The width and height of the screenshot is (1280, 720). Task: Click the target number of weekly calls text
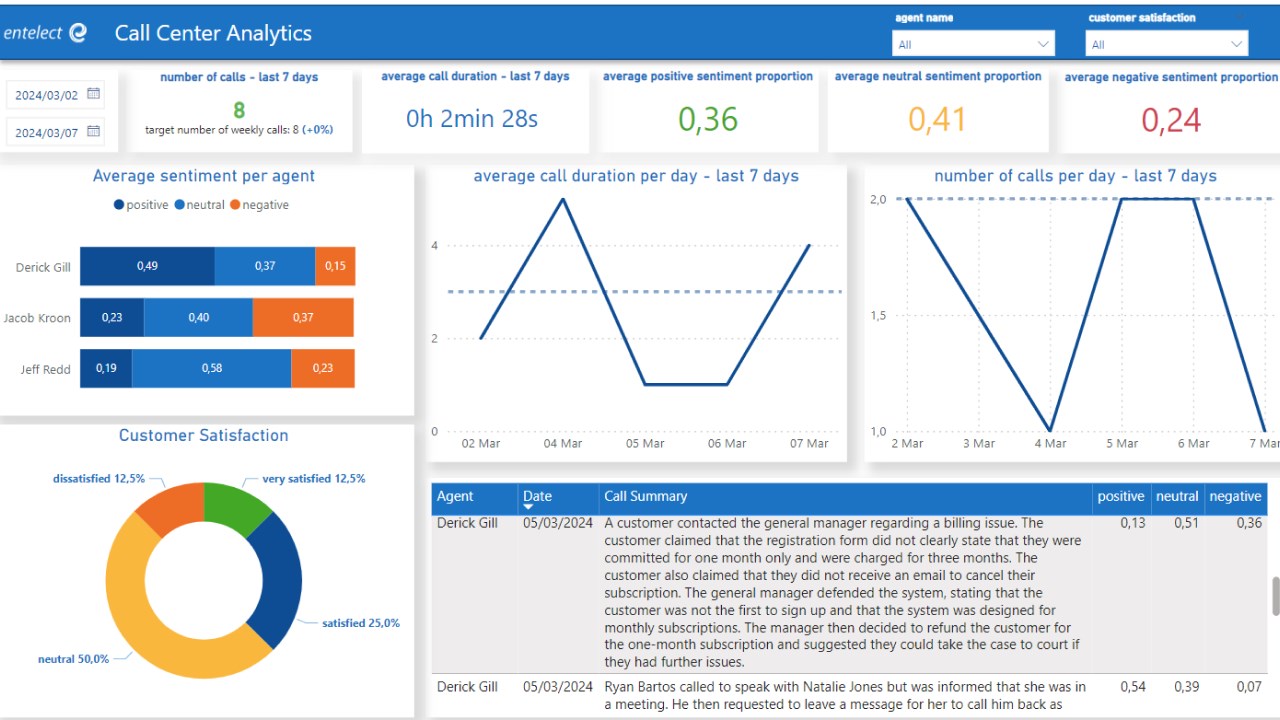[239, 130]
